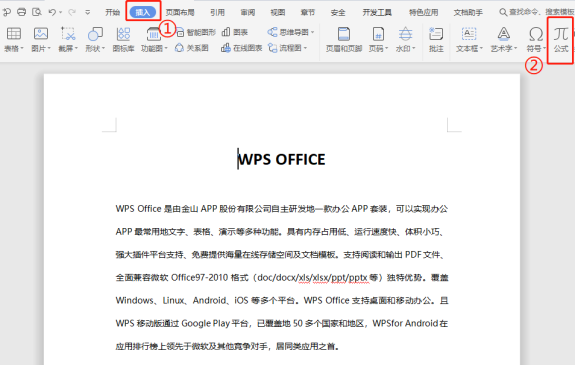576x365 pixels.
Task: Click the text 'Office97-2010' in the document
Action: coord(199,278)
